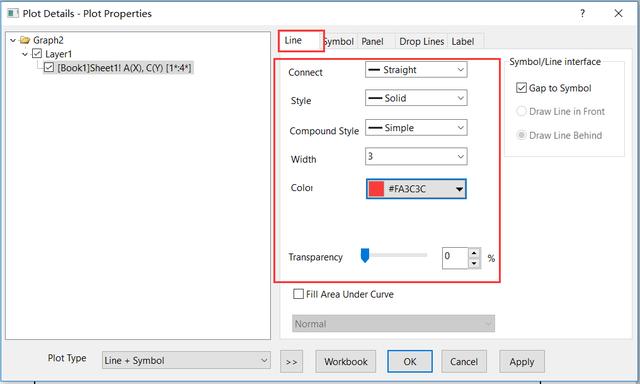This screenshot has width=640, height=384.
Task: Collapse the Layer1 tree node
Action: [25, 54]
